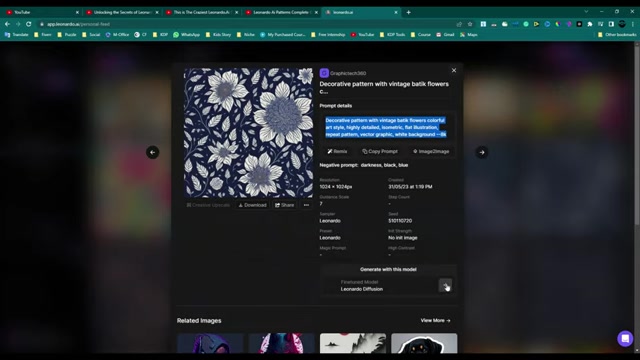The height and width of the screenshot is (360, 640).
Task: Click View More related images link
Action: pos(436,320)
